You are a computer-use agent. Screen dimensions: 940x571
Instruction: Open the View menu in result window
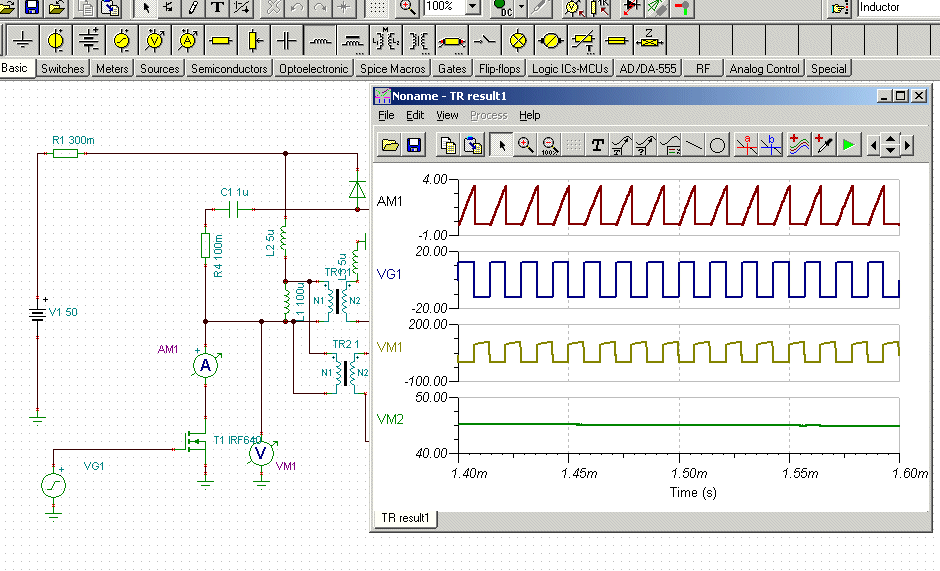pyautogui.click(x=447, y=115)
